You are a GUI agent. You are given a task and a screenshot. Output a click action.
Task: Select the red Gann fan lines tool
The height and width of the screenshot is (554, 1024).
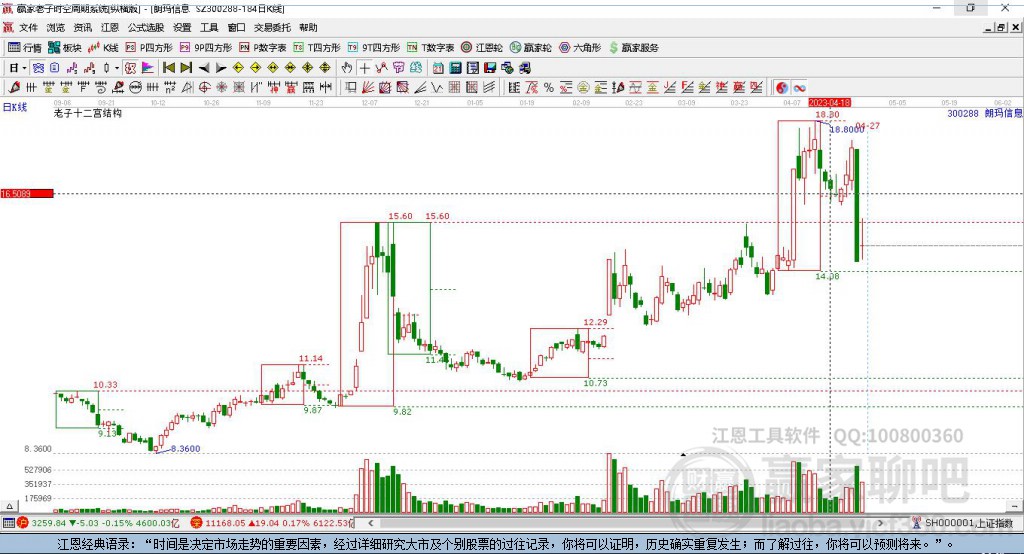tap(368, 88)
